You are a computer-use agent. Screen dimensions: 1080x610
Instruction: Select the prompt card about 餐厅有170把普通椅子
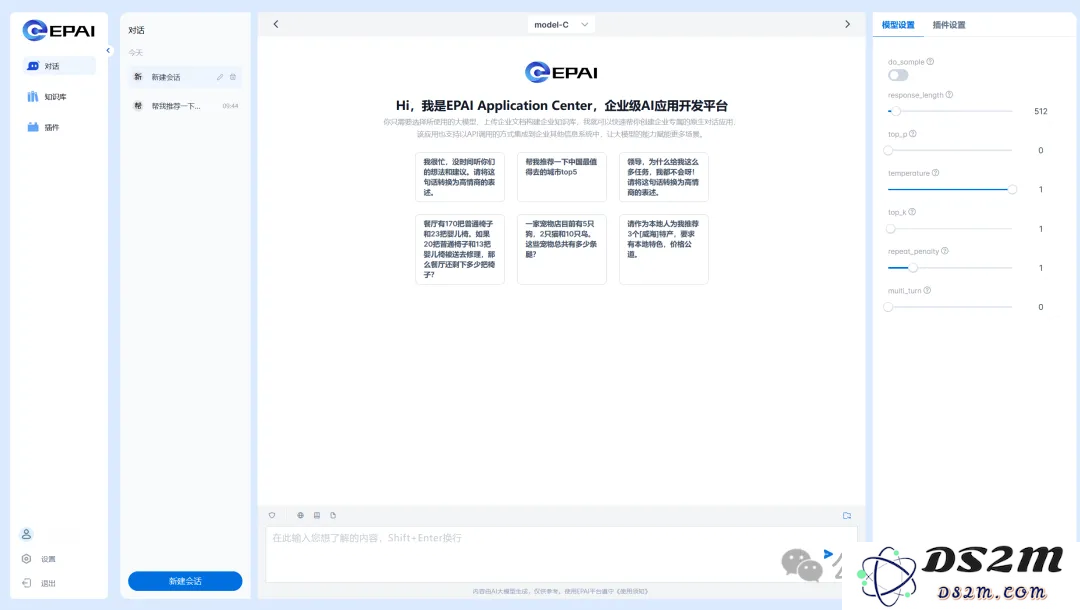[460, 249]
